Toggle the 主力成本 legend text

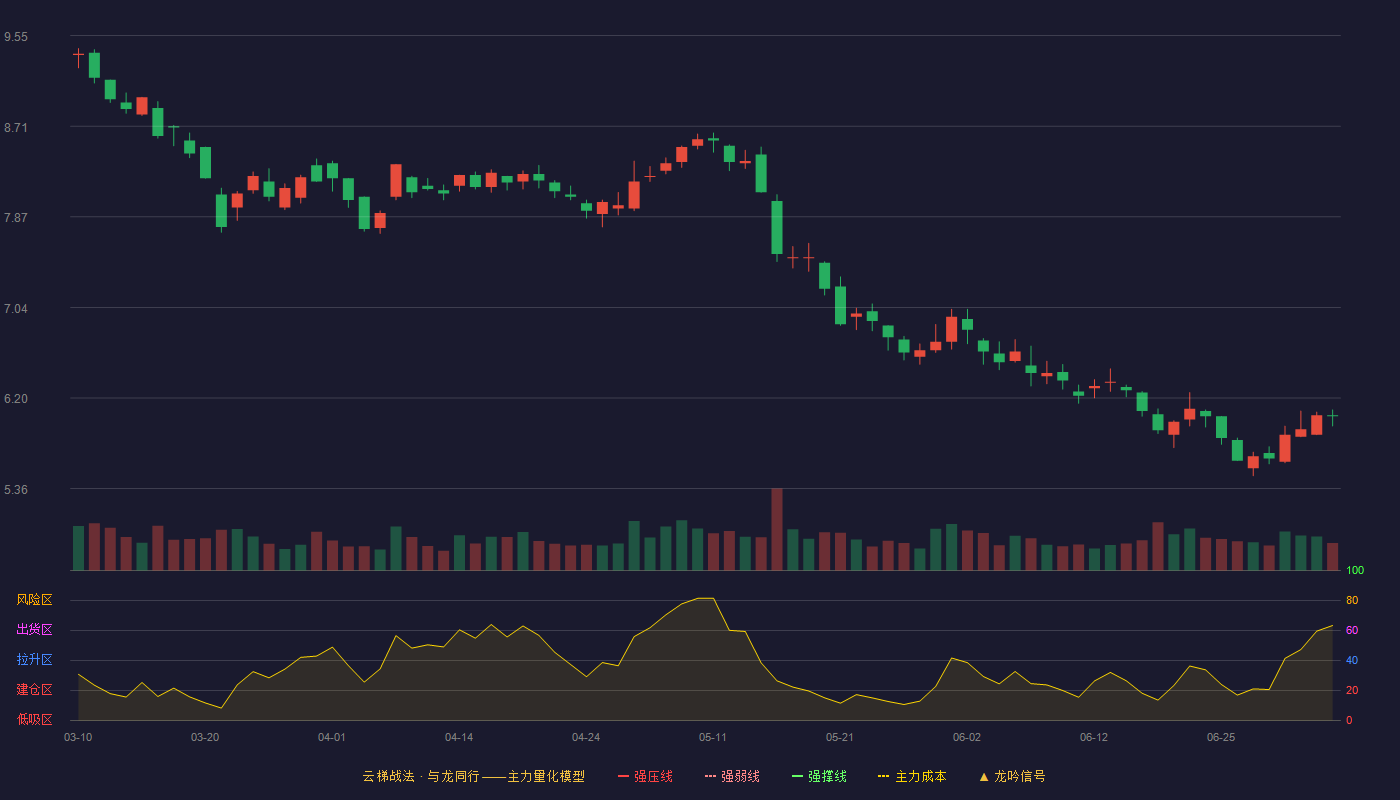[x=920, y=776]
